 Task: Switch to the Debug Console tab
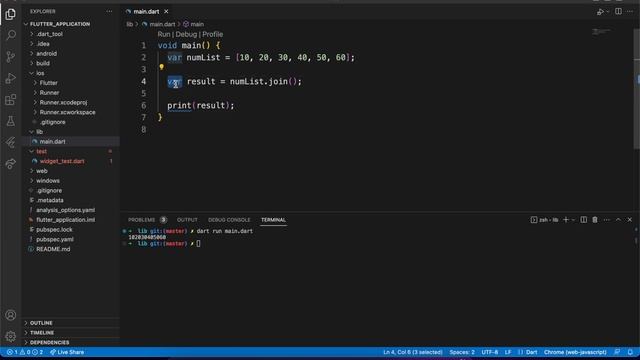(229, 220)
